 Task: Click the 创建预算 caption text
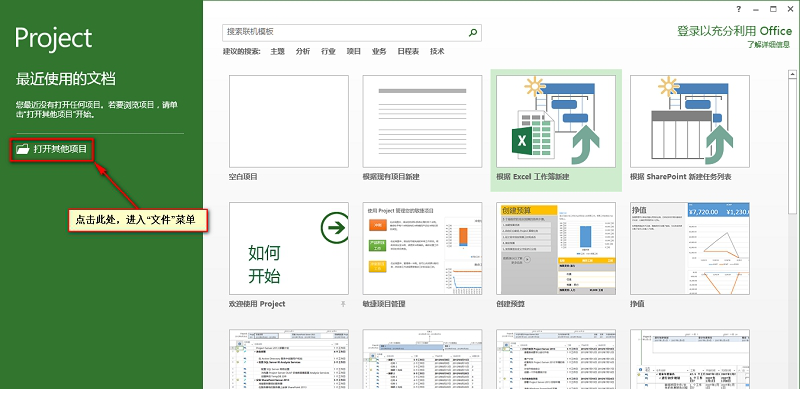pyautogui.click(x=510, y=304)
